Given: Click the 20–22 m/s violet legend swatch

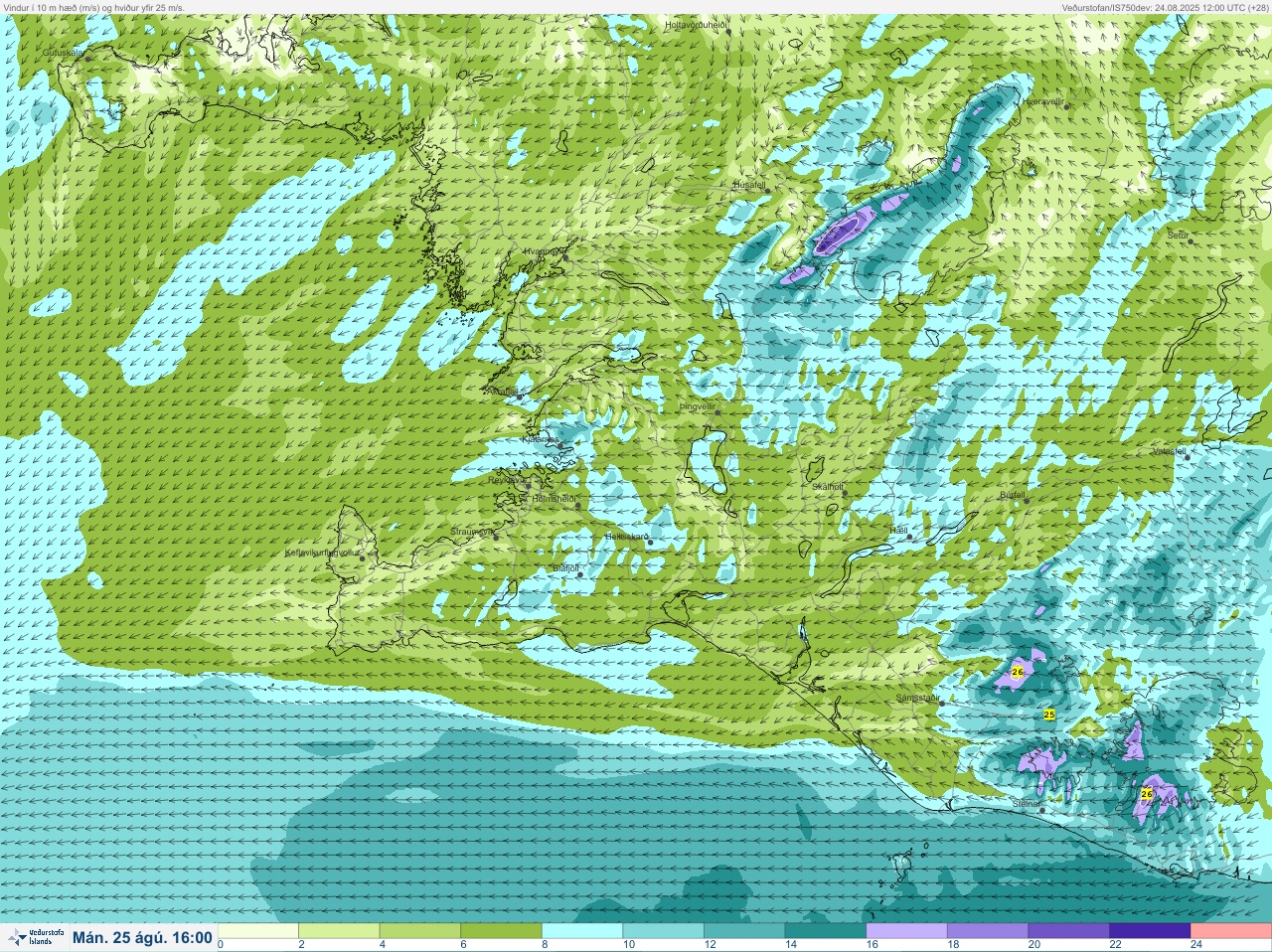Looking at the screenshot, I should pos(1068,931).
